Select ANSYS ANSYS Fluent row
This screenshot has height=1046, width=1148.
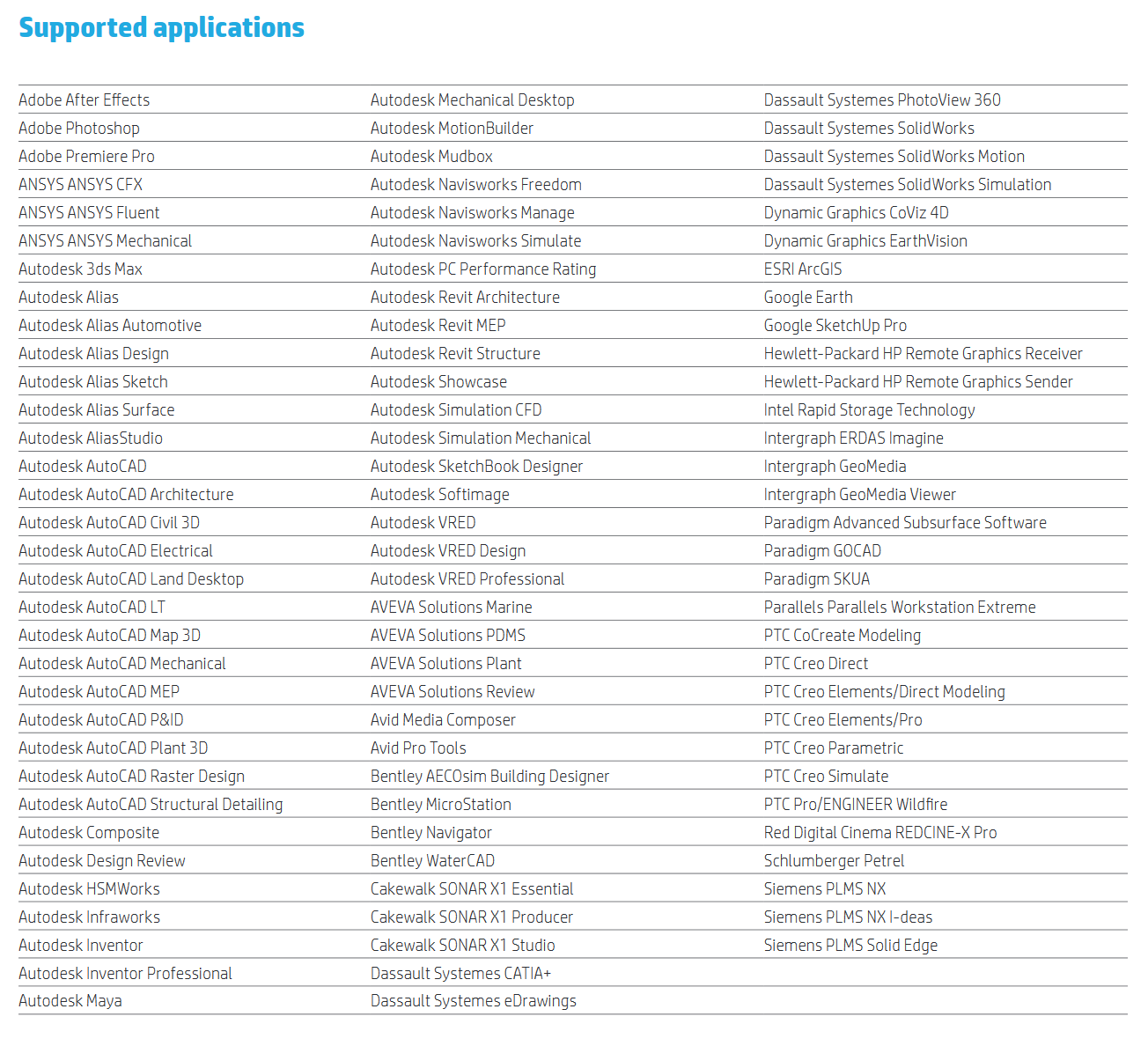tap(89, 213)
